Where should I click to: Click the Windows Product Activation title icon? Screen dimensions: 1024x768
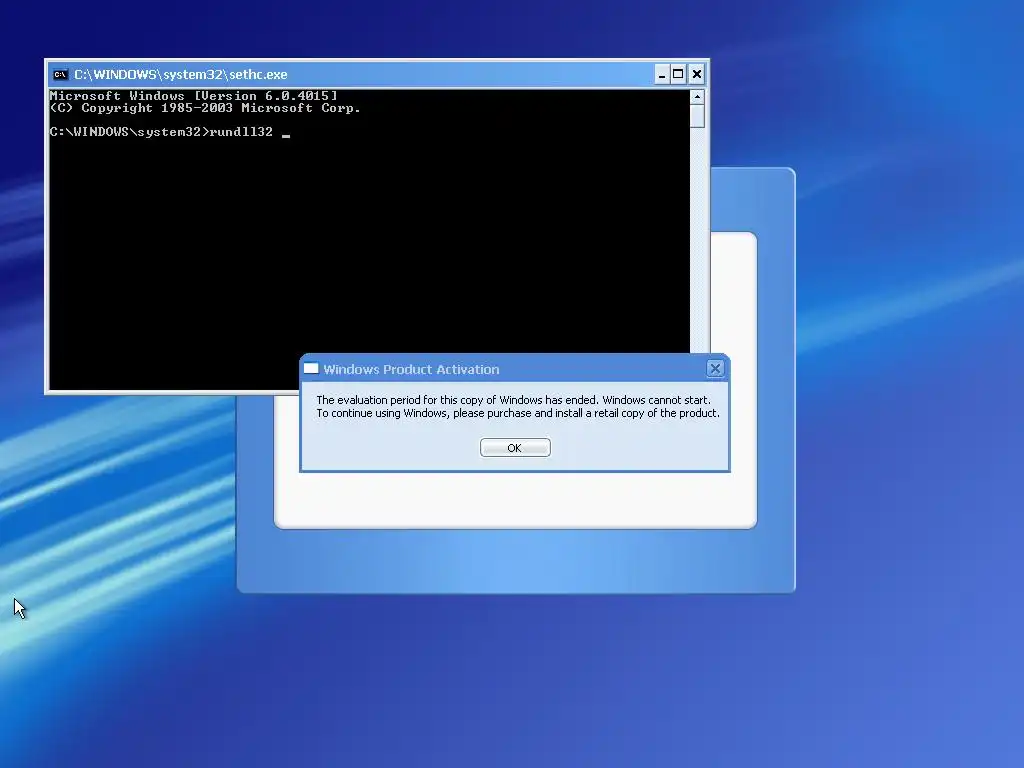[x=312, y=369]
